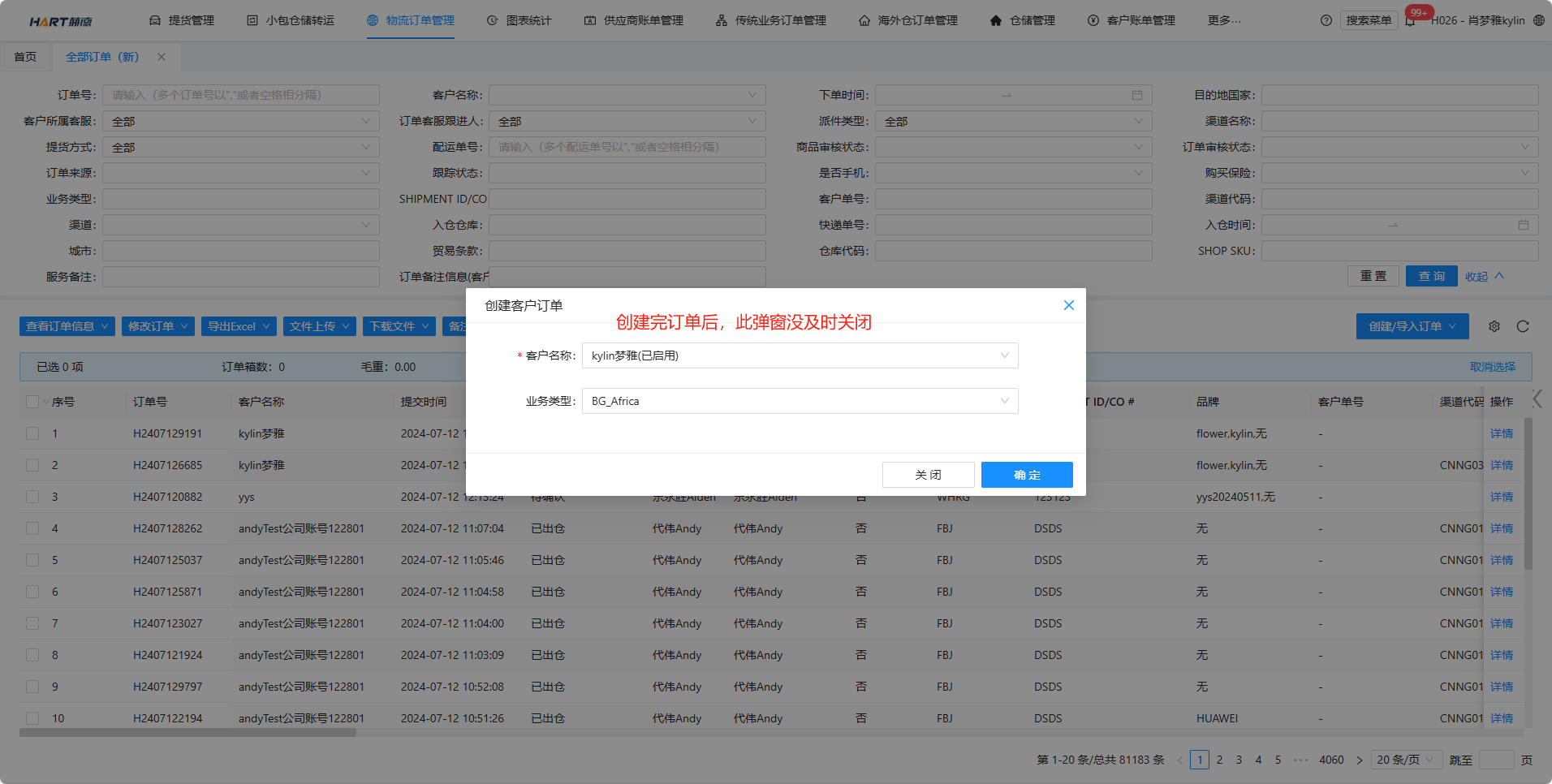Click the calendar icon in 下单时间 field

(1137, 95)
